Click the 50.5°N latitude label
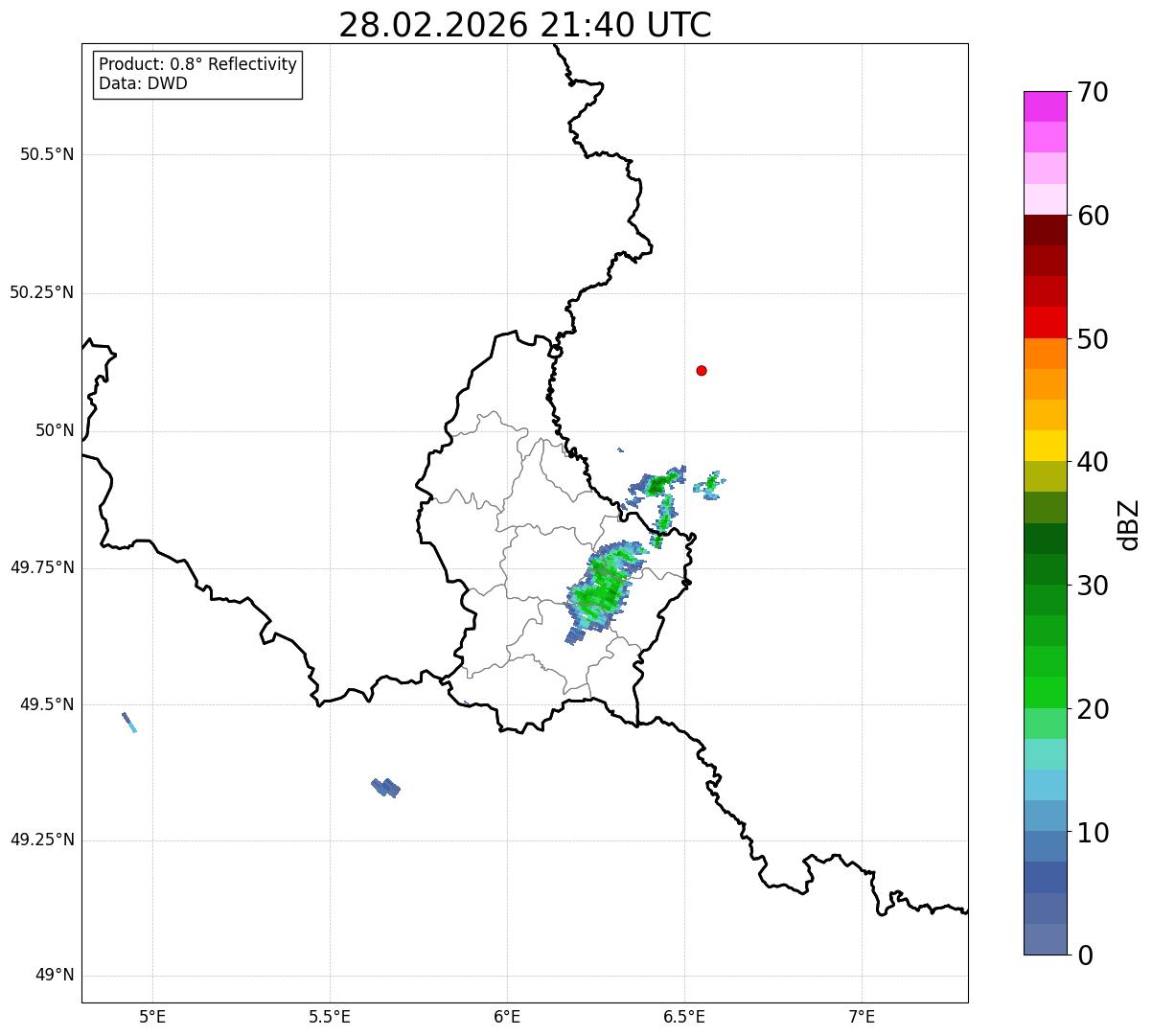Image resolution: width=1152 pixels, height=1036 pixels. pos(47,154)
